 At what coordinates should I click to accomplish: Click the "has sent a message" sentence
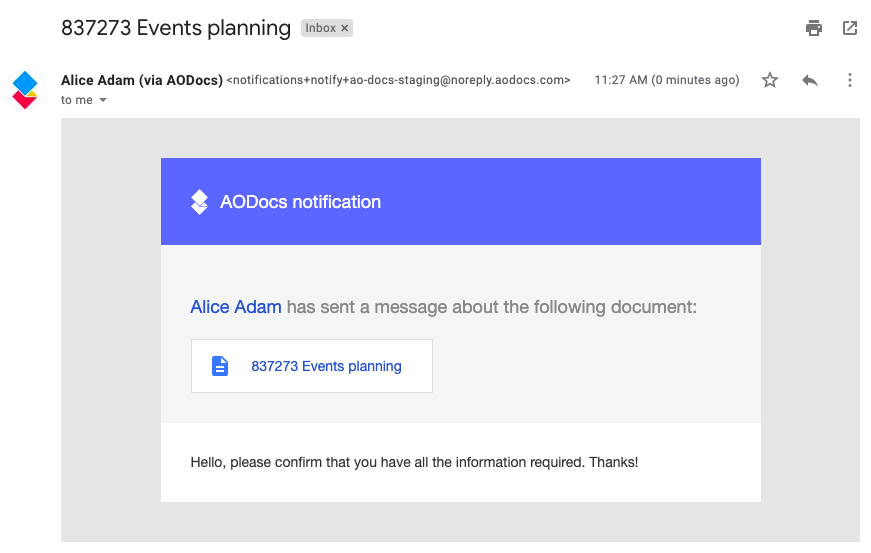coord(491,307)
